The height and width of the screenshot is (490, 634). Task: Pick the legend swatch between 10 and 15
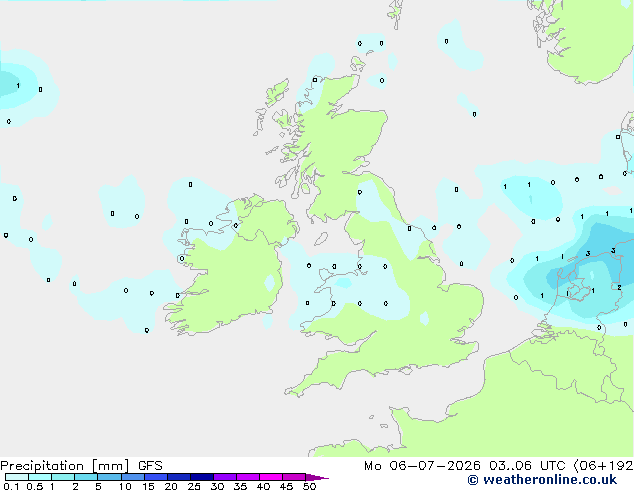click(x=132, y=477)
